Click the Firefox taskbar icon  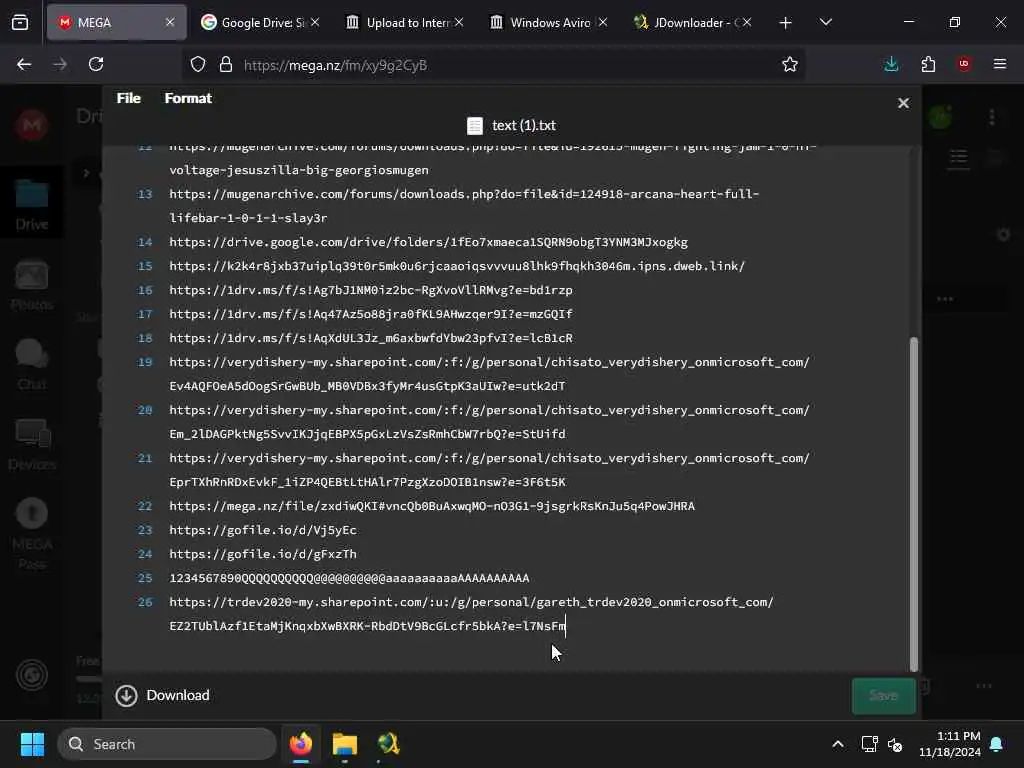(x=301, y=744)
